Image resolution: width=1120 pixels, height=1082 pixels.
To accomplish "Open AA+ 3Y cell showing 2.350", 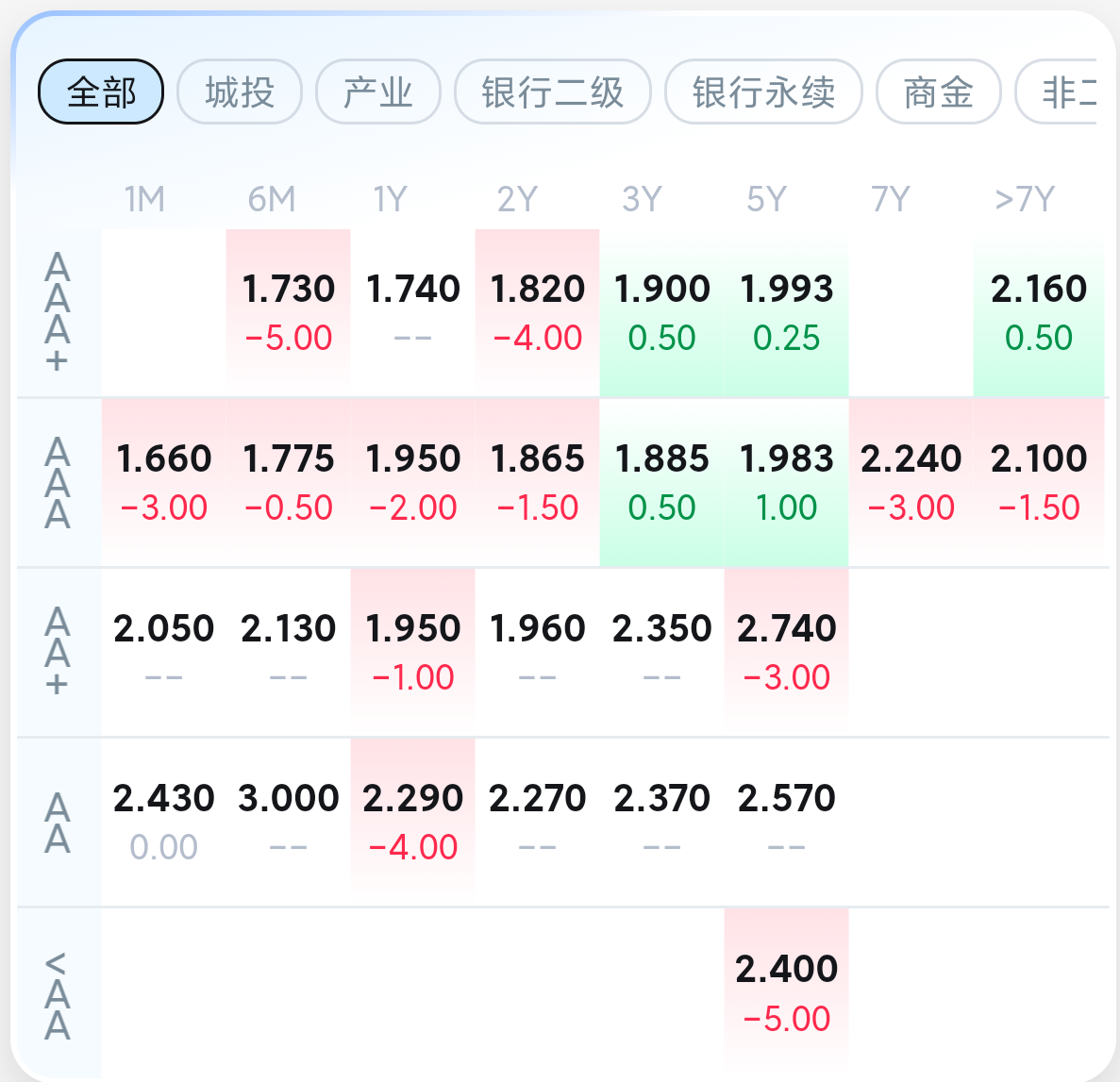I will pos(661,652).
